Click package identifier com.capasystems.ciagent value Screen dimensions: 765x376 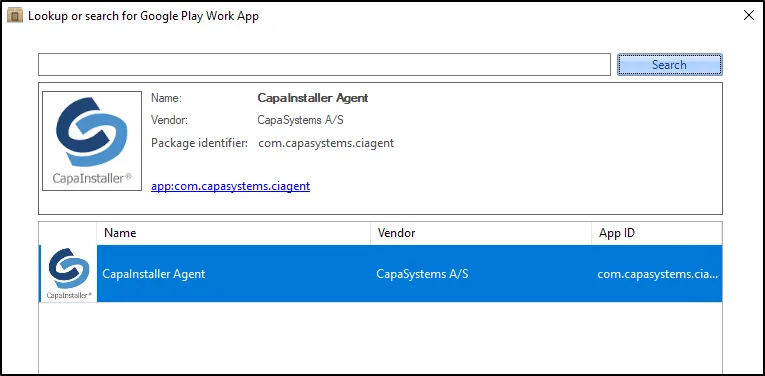coord(326,143)
